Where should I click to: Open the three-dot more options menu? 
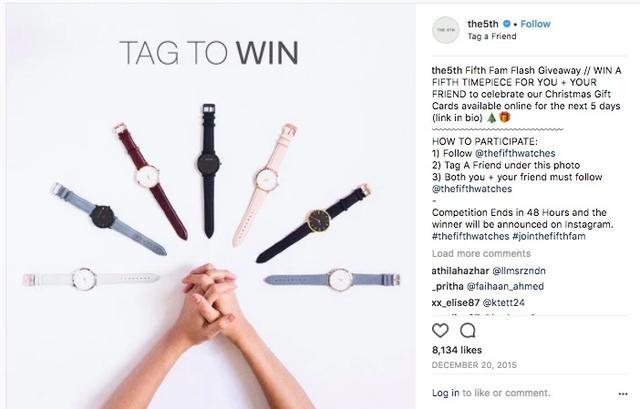623,394
